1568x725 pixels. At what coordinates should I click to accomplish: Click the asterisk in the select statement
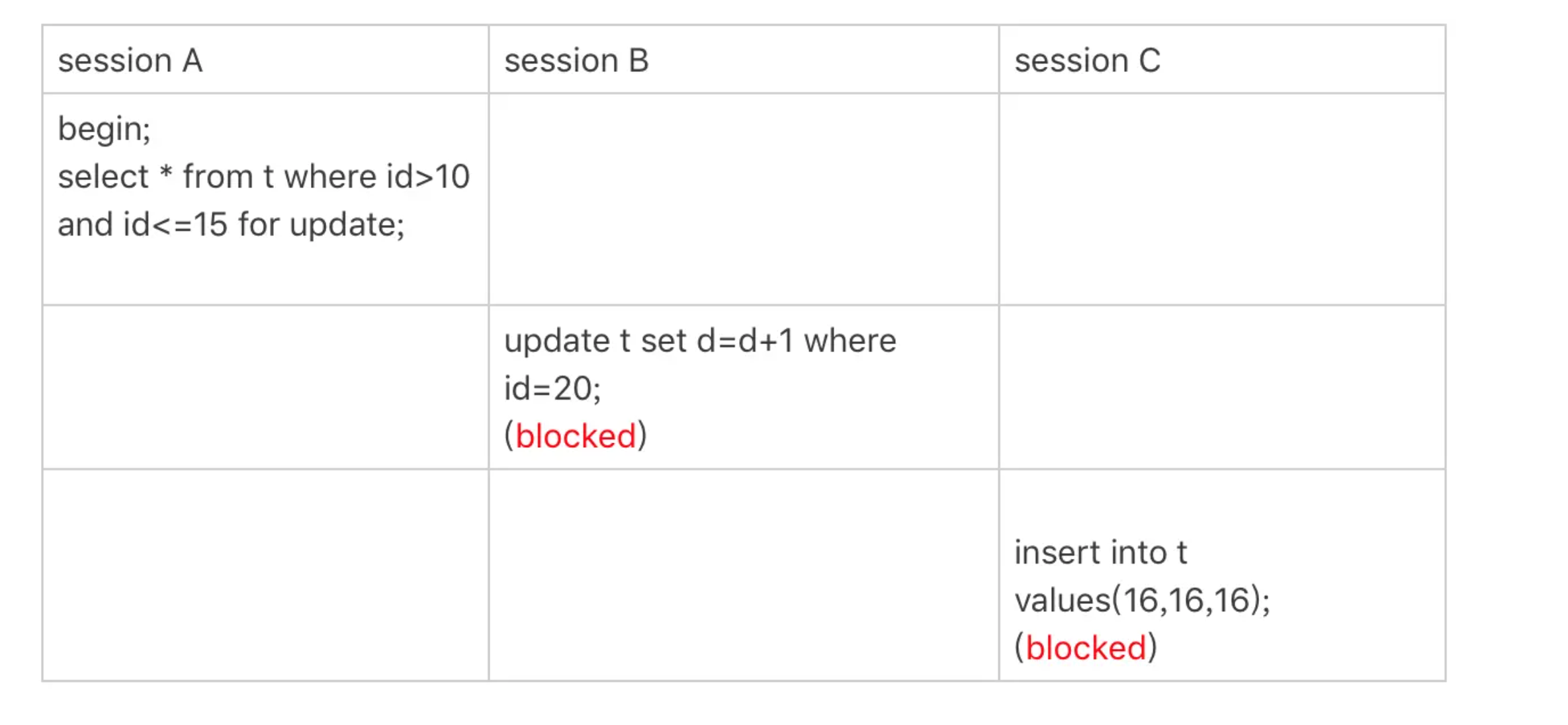[x=165, y=176]
